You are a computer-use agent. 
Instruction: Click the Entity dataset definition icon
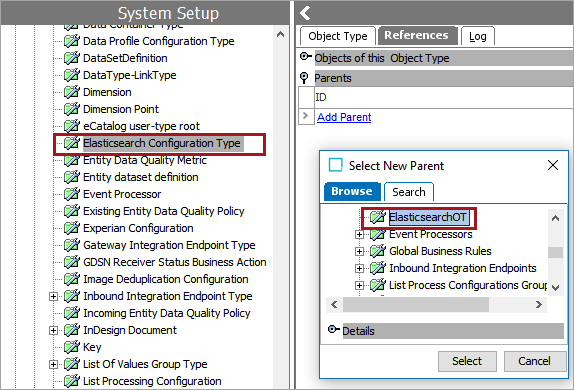click(x=71, y=177)
